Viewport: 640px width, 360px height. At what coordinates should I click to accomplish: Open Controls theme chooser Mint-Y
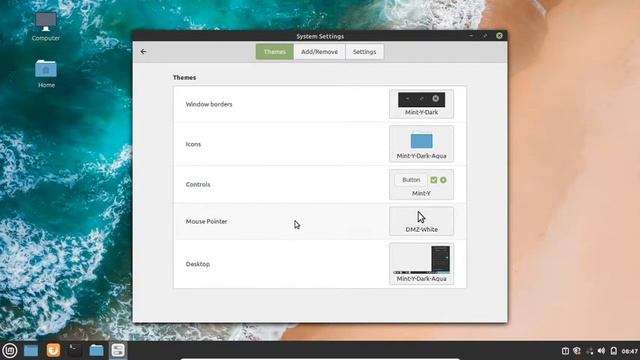coord(421,184)
